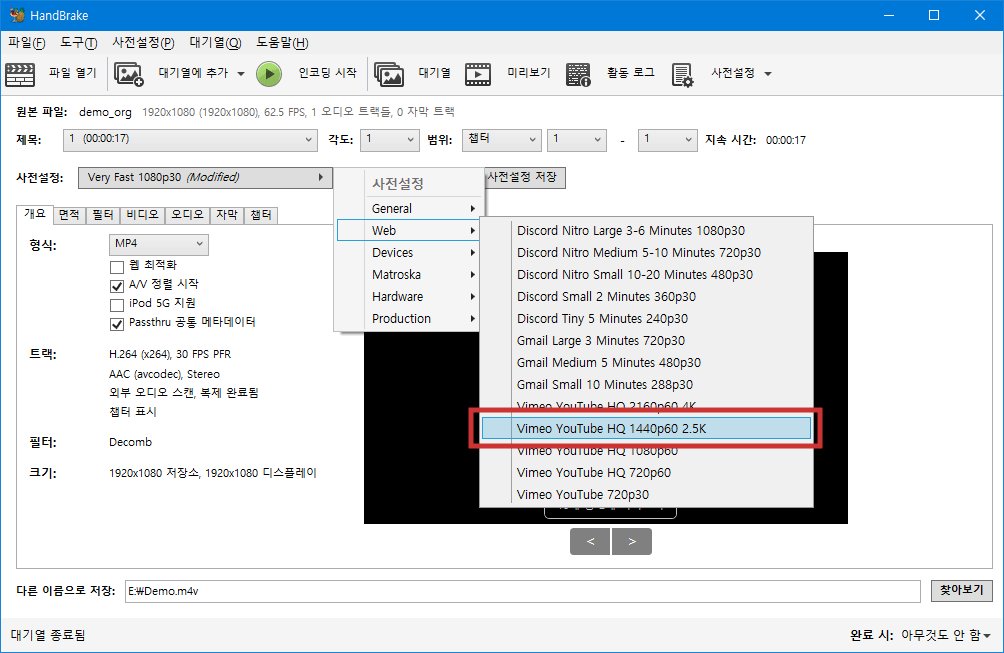The height and width of the screenshot is (653, 1004).
Task: Choose Discord Tiny 5 Minutes 240p30
Action: (647, 319)
